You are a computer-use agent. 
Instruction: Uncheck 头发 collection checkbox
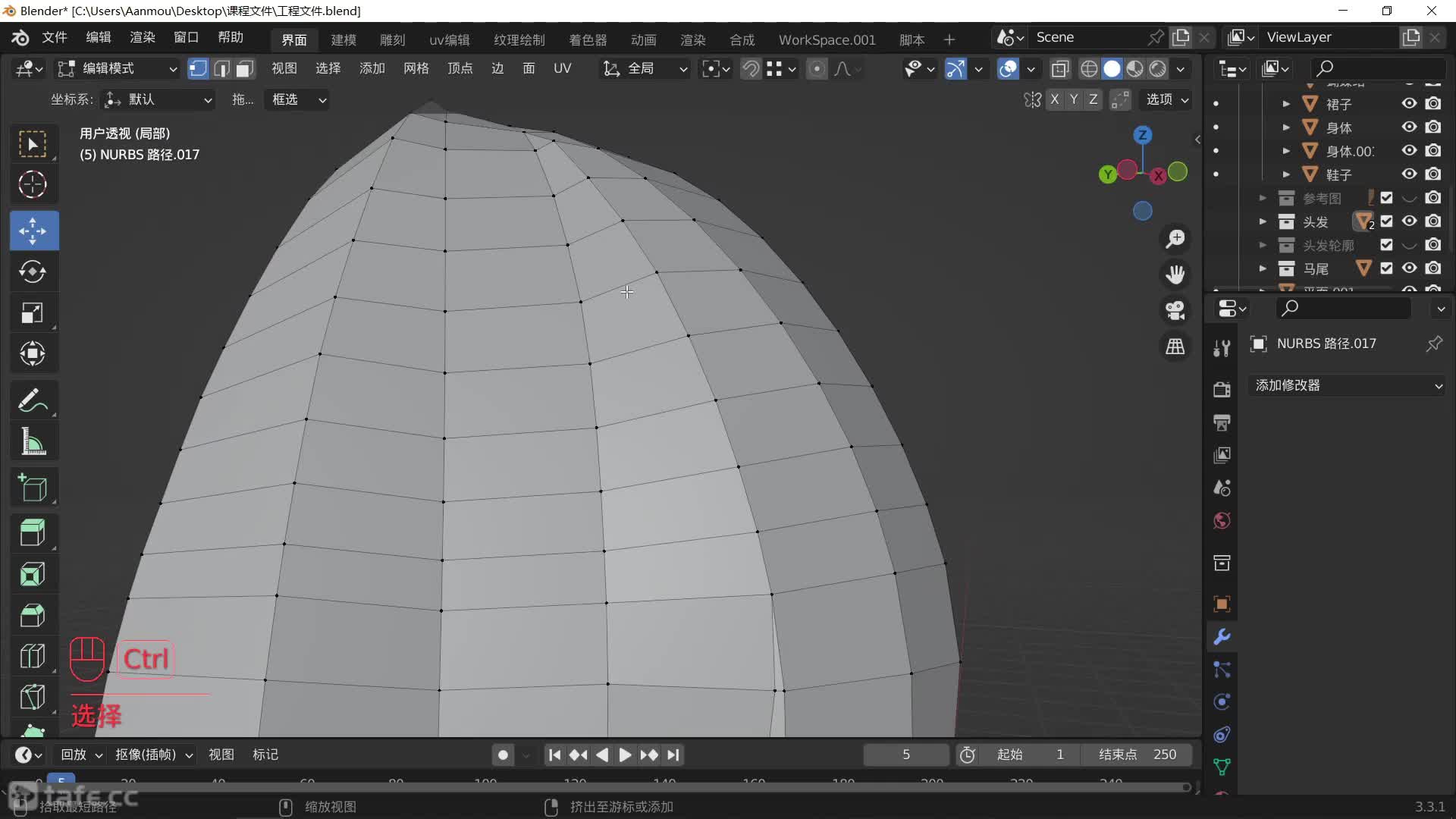1386,221
